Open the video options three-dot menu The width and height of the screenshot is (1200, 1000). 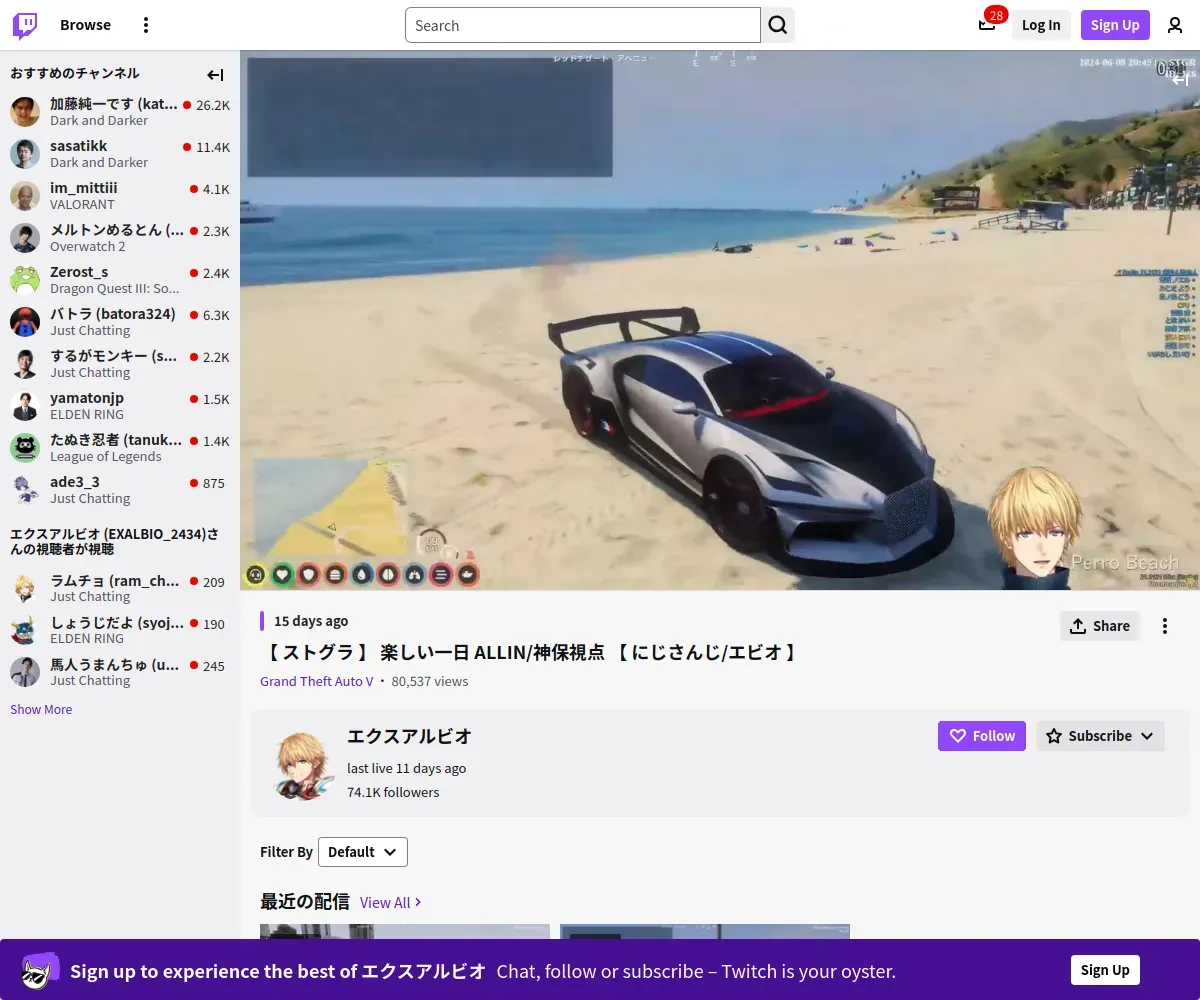[x=1165, y=626]
